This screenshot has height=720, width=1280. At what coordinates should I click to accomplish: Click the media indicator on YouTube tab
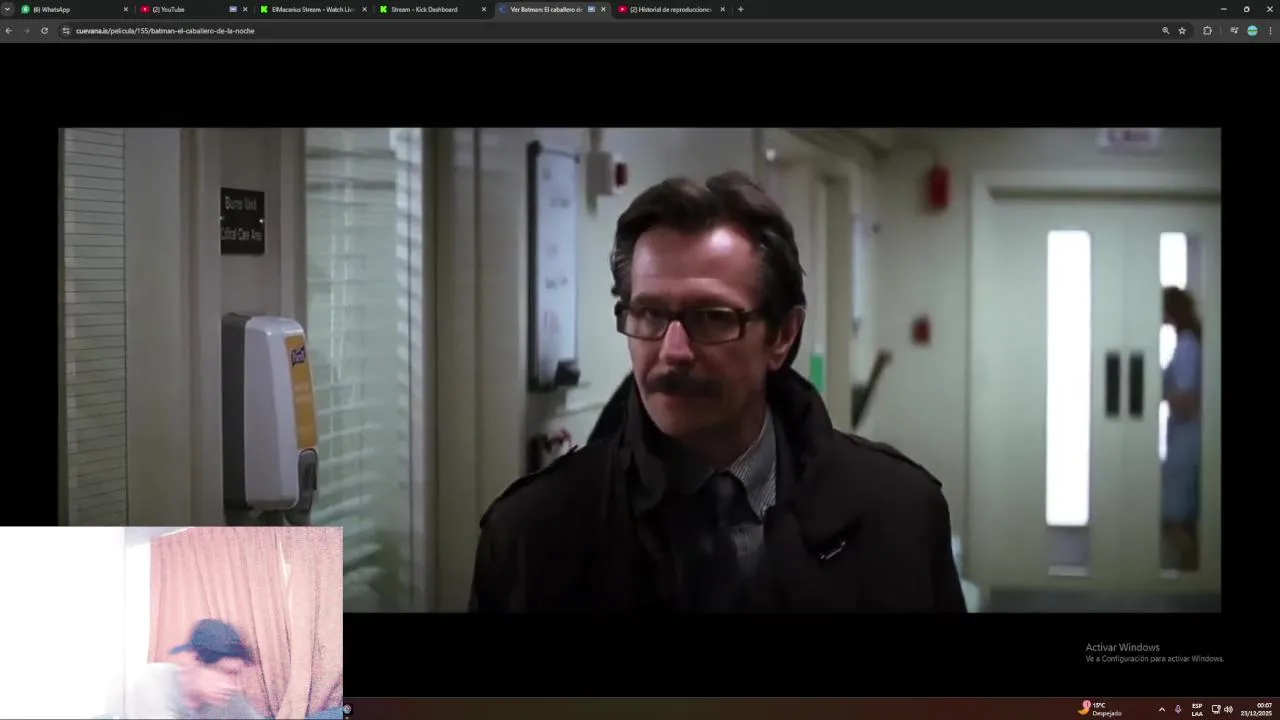(233, 9)
